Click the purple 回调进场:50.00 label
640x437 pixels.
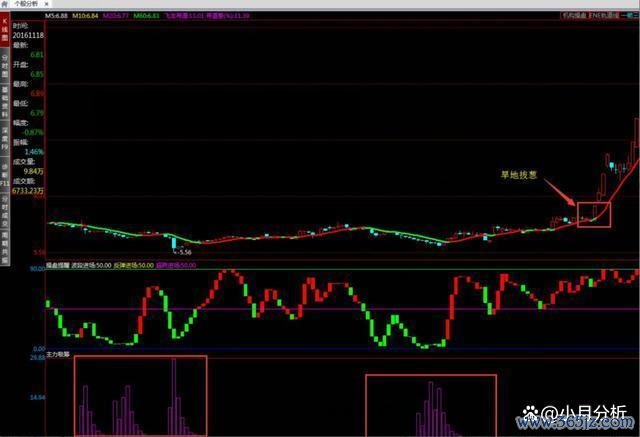click(x=176, y=265)
